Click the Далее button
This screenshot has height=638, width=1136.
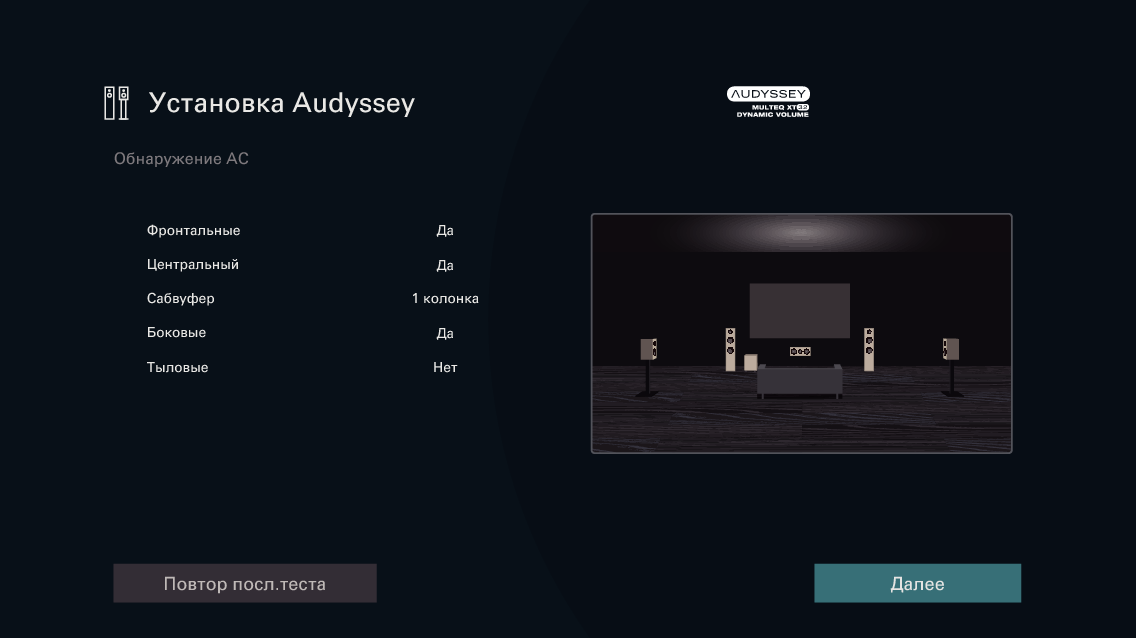coord(917,583)
